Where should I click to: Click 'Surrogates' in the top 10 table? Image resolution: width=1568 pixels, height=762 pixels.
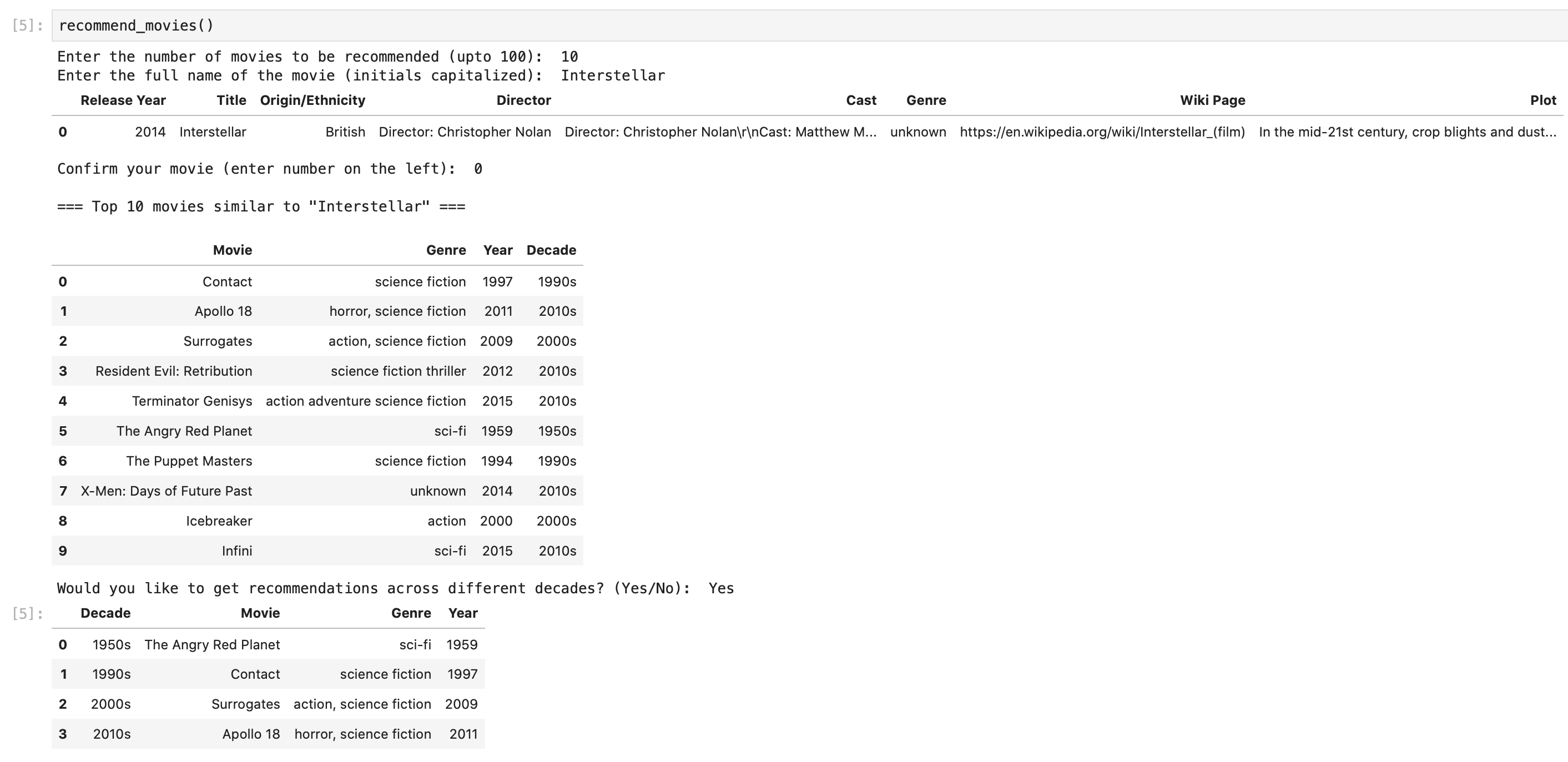(x=218, y=341)
